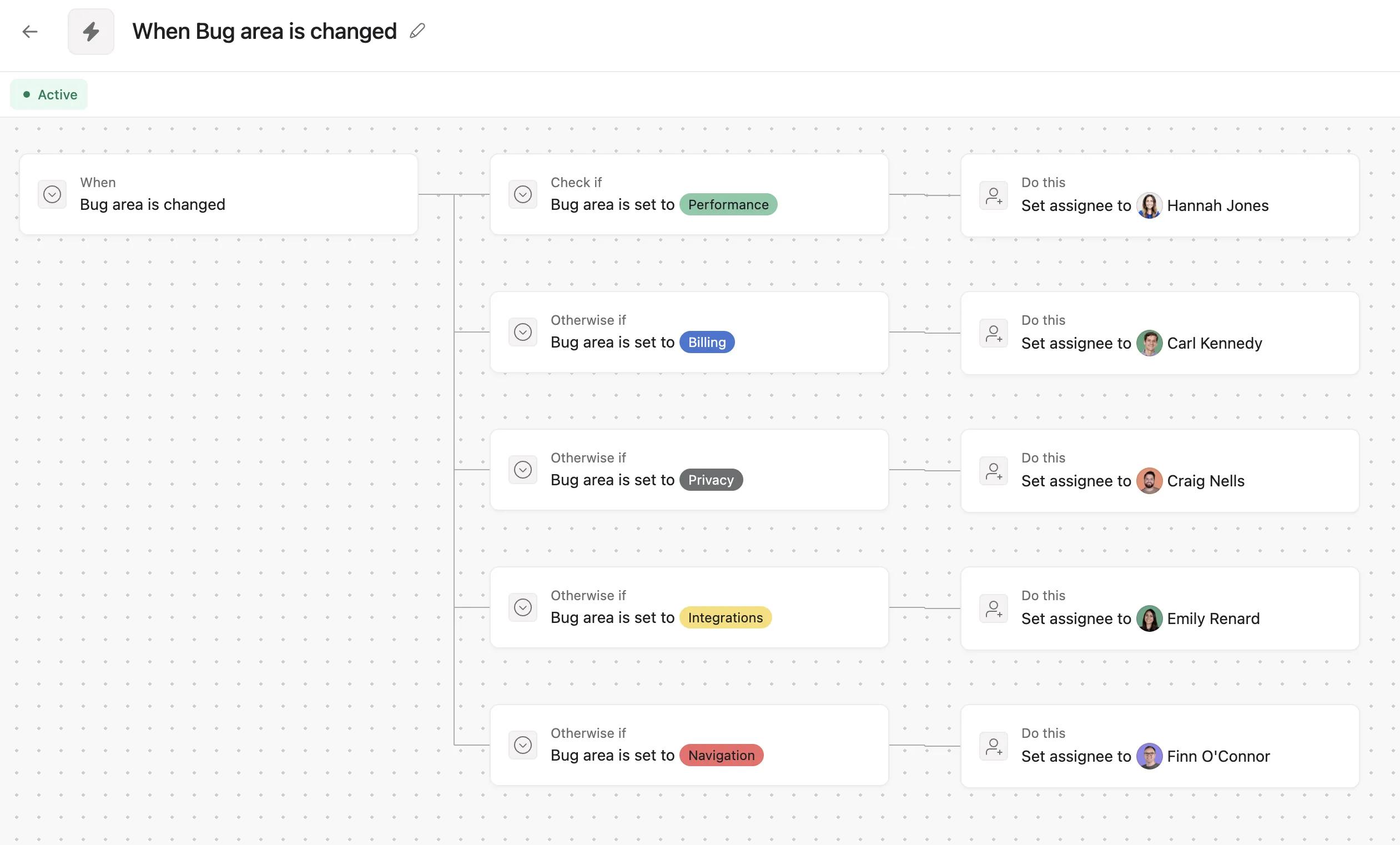Click the back arrow to leave the workflow
Image resolution: width=1400 pixels, height=845 pixels.
(x=29, y=31)
